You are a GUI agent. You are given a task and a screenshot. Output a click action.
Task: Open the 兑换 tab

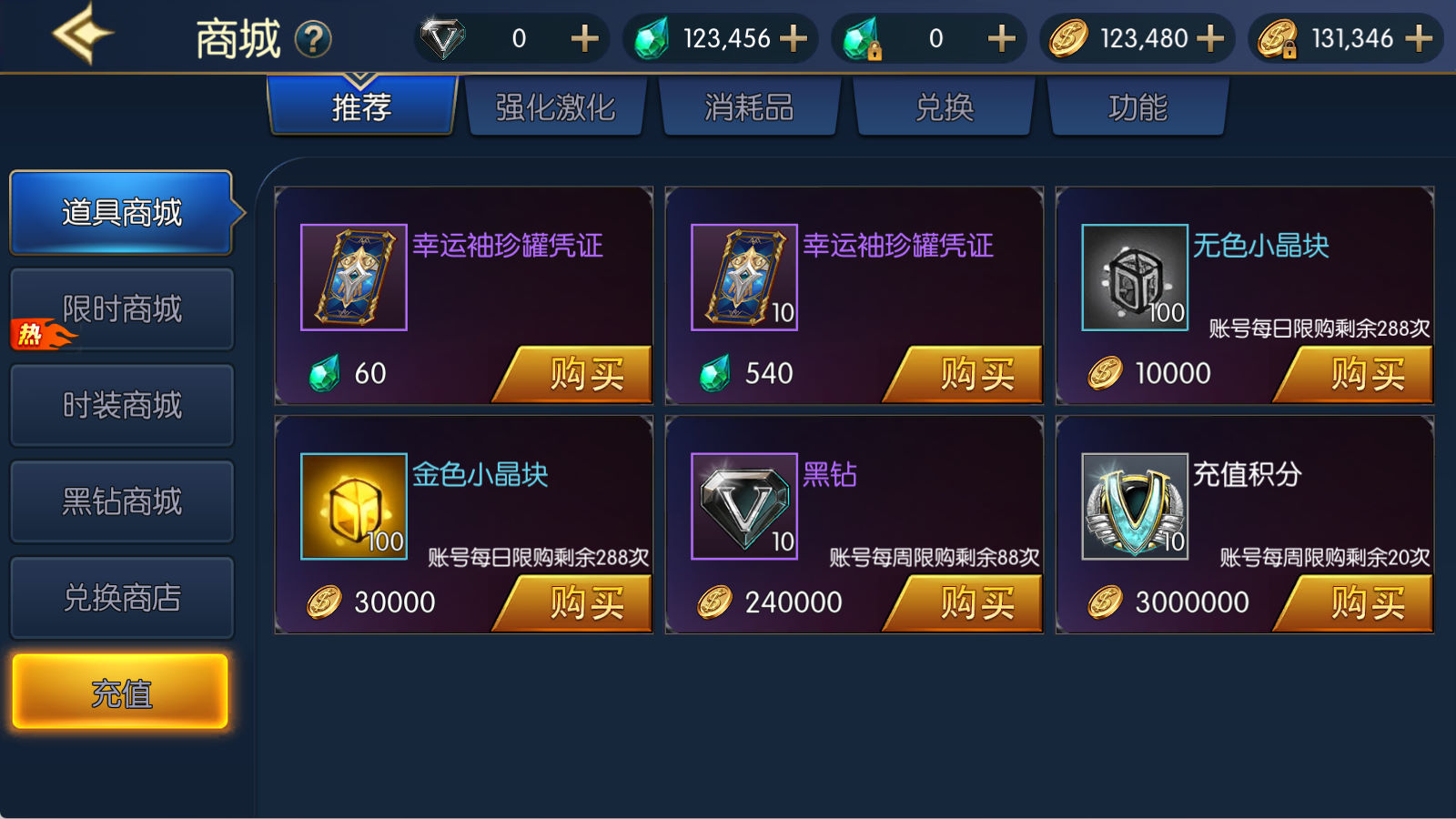944,106
